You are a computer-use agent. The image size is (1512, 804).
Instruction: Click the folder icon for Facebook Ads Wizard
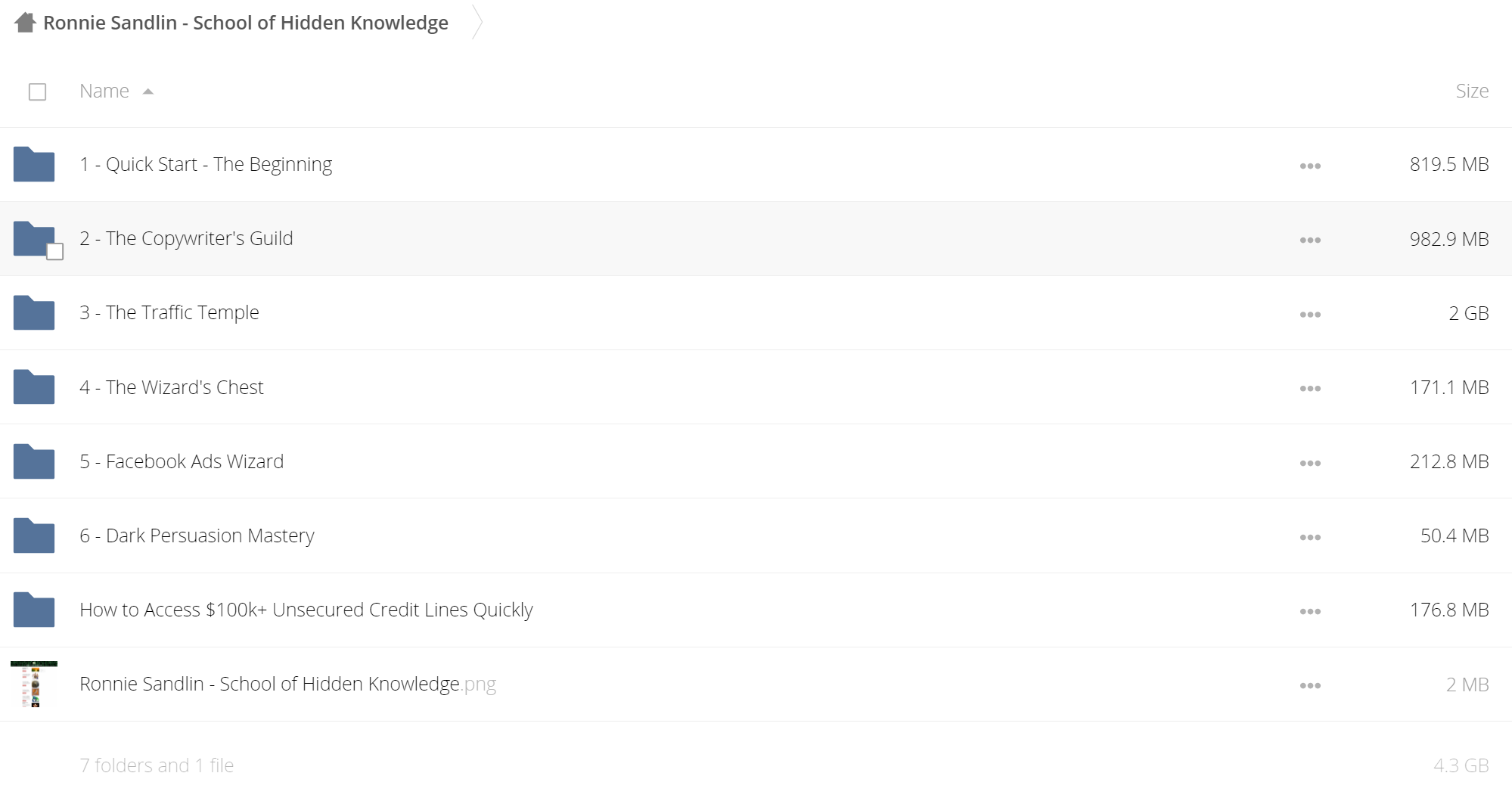34,461
